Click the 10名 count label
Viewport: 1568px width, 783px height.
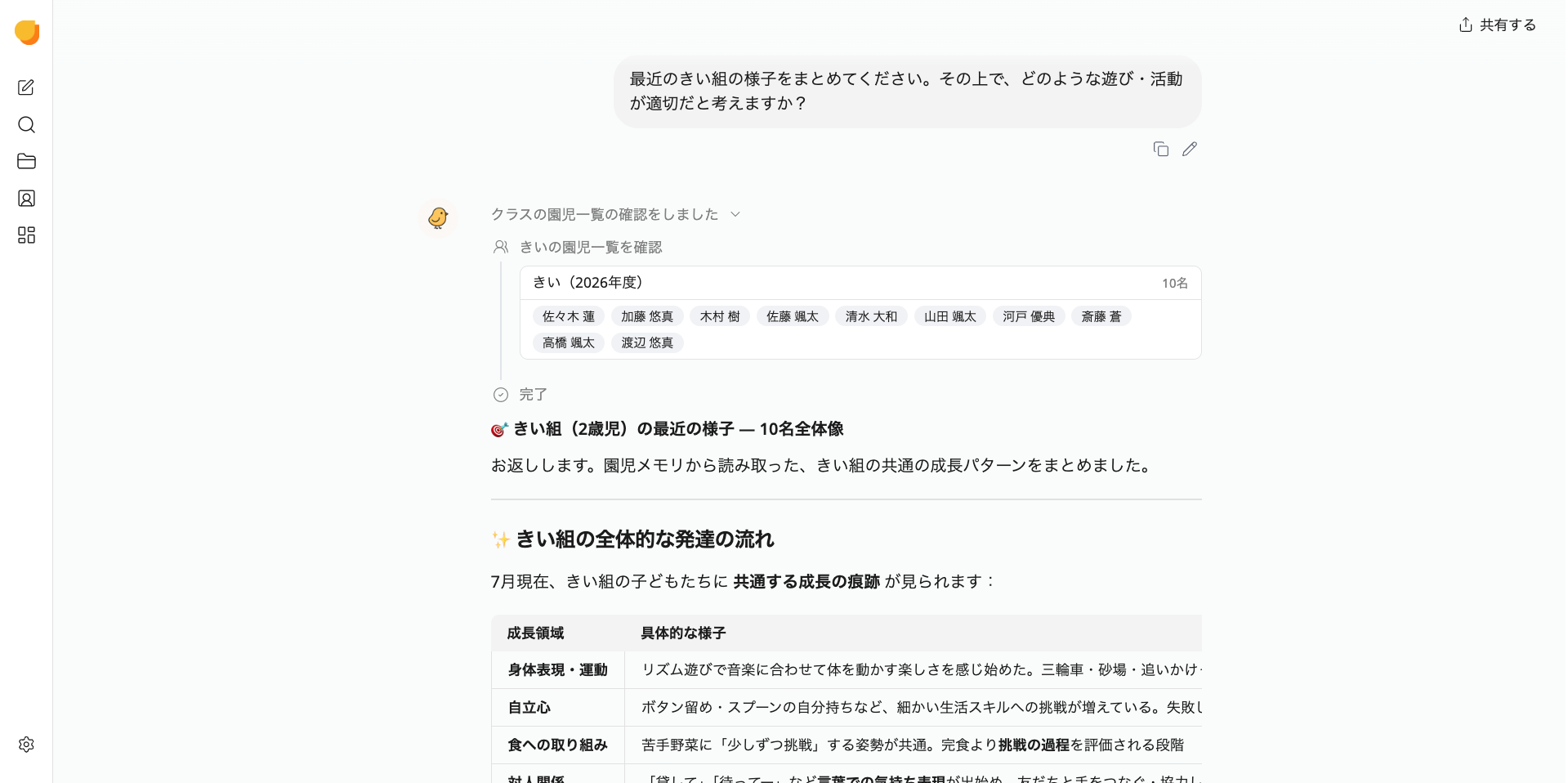(1175, 284)
